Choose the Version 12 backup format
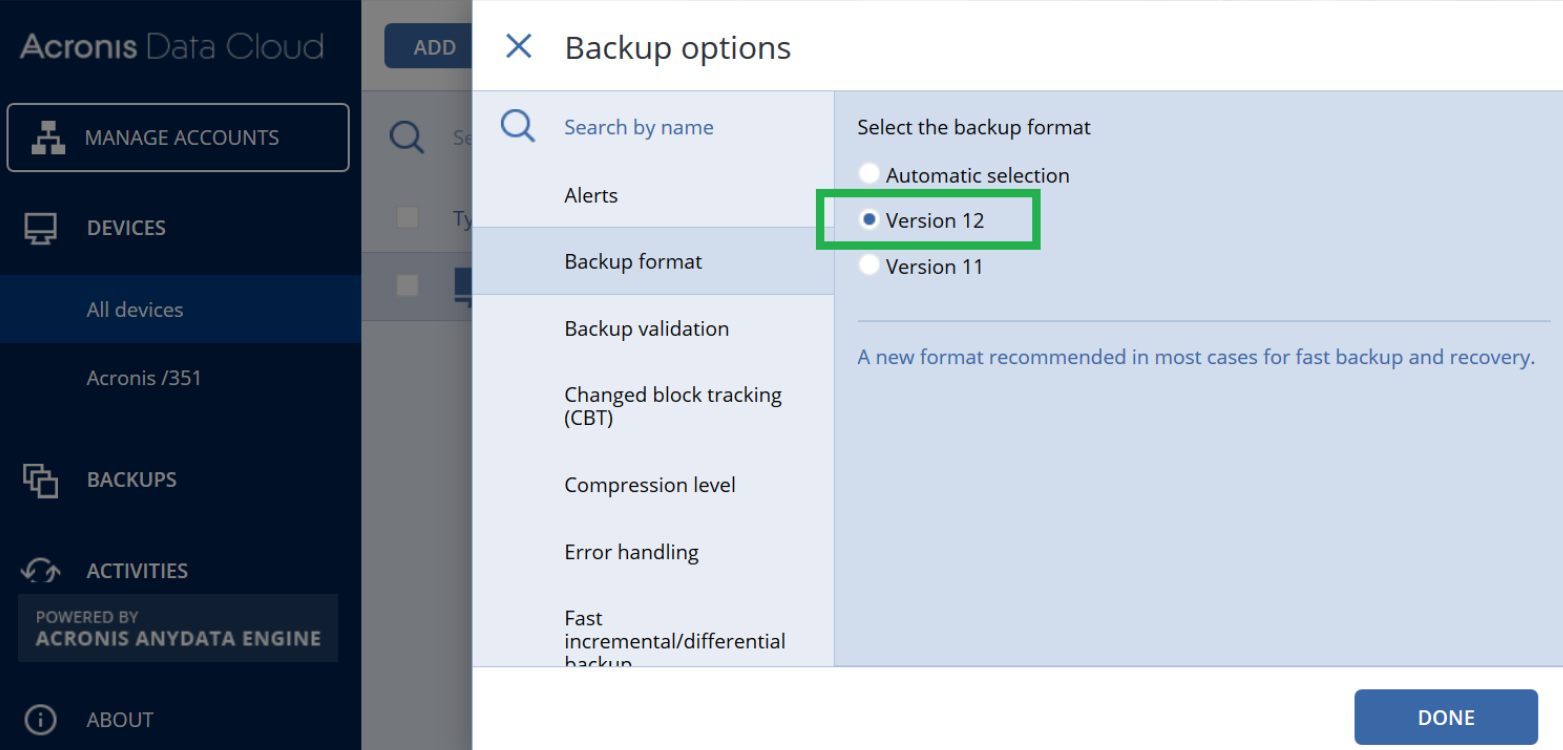This screenshot has height=750, width=1563. tap(869, 220)
